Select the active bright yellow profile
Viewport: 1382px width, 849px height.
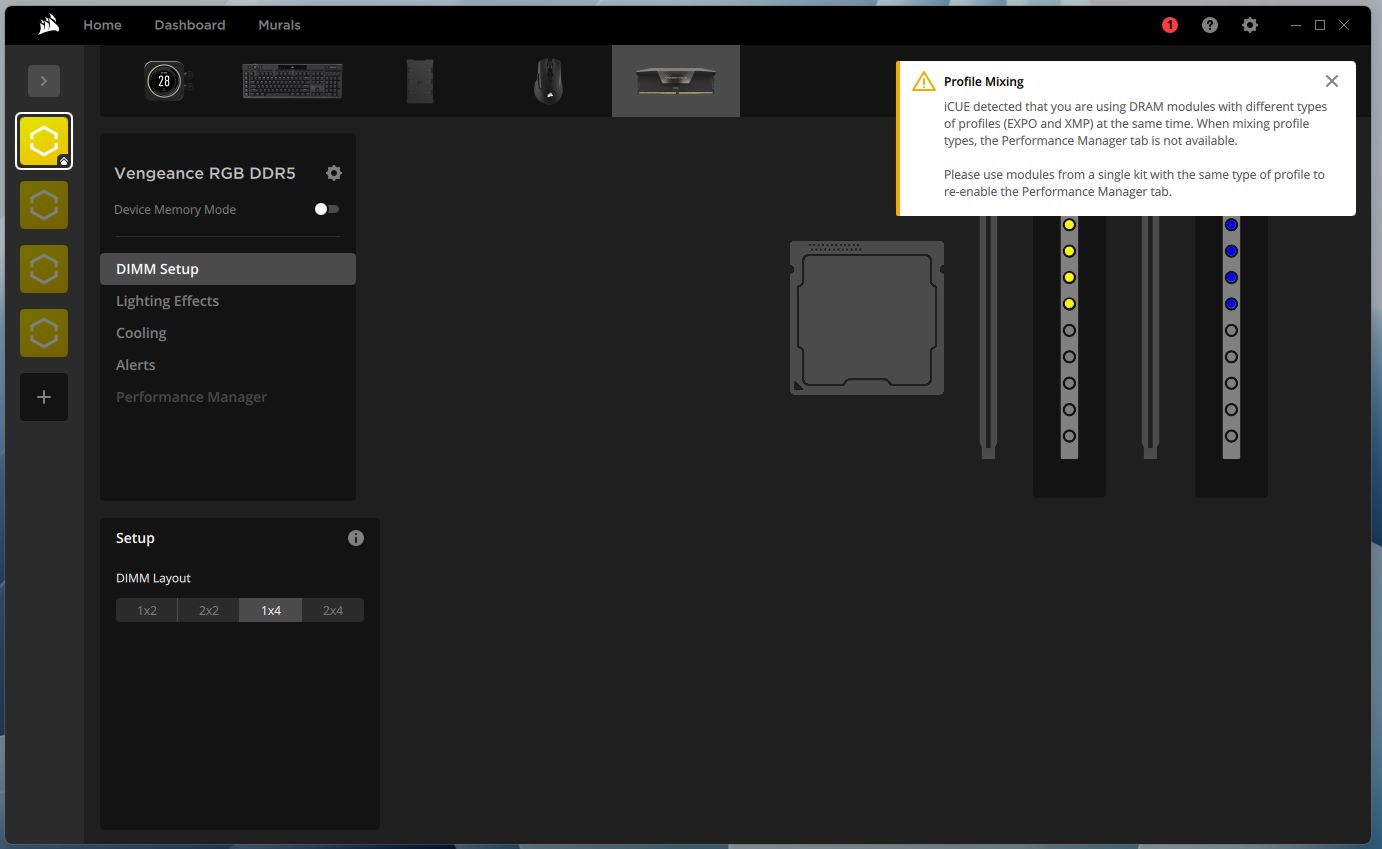44,141
